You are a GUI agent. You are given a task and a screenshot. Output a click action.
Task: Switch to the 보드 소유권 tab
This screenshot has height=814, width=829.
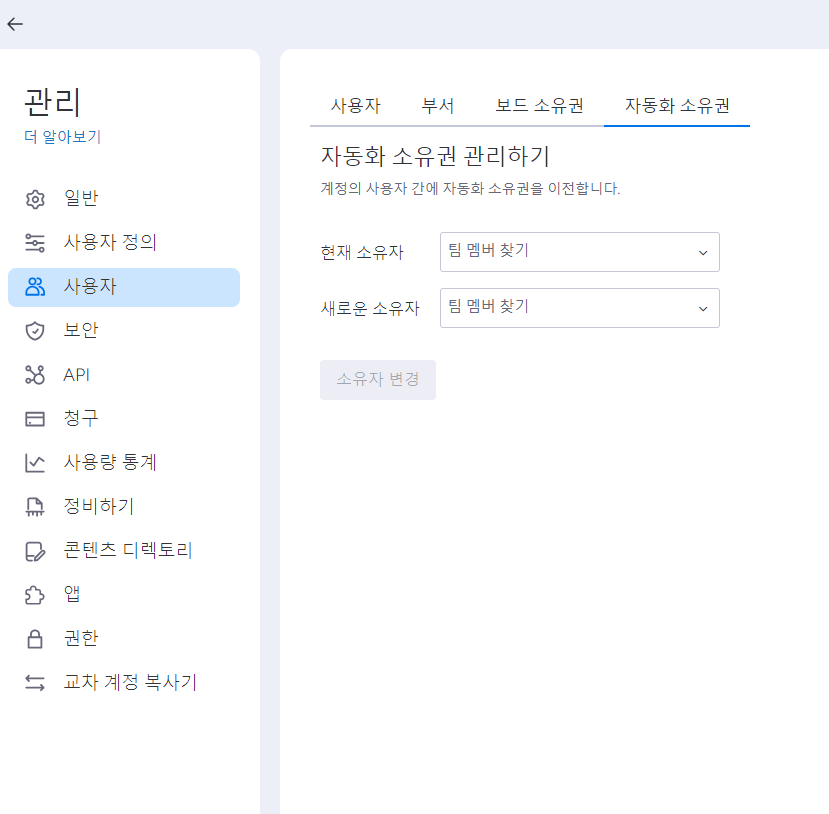[539, 106]
